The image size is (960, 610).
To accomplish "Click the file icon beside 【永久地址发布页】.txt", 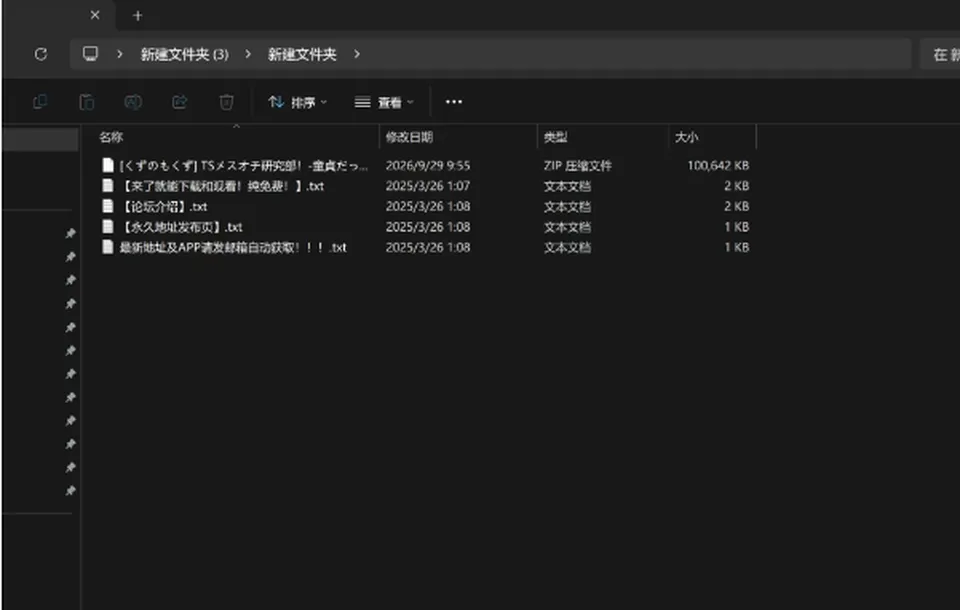I will point(108,227).
